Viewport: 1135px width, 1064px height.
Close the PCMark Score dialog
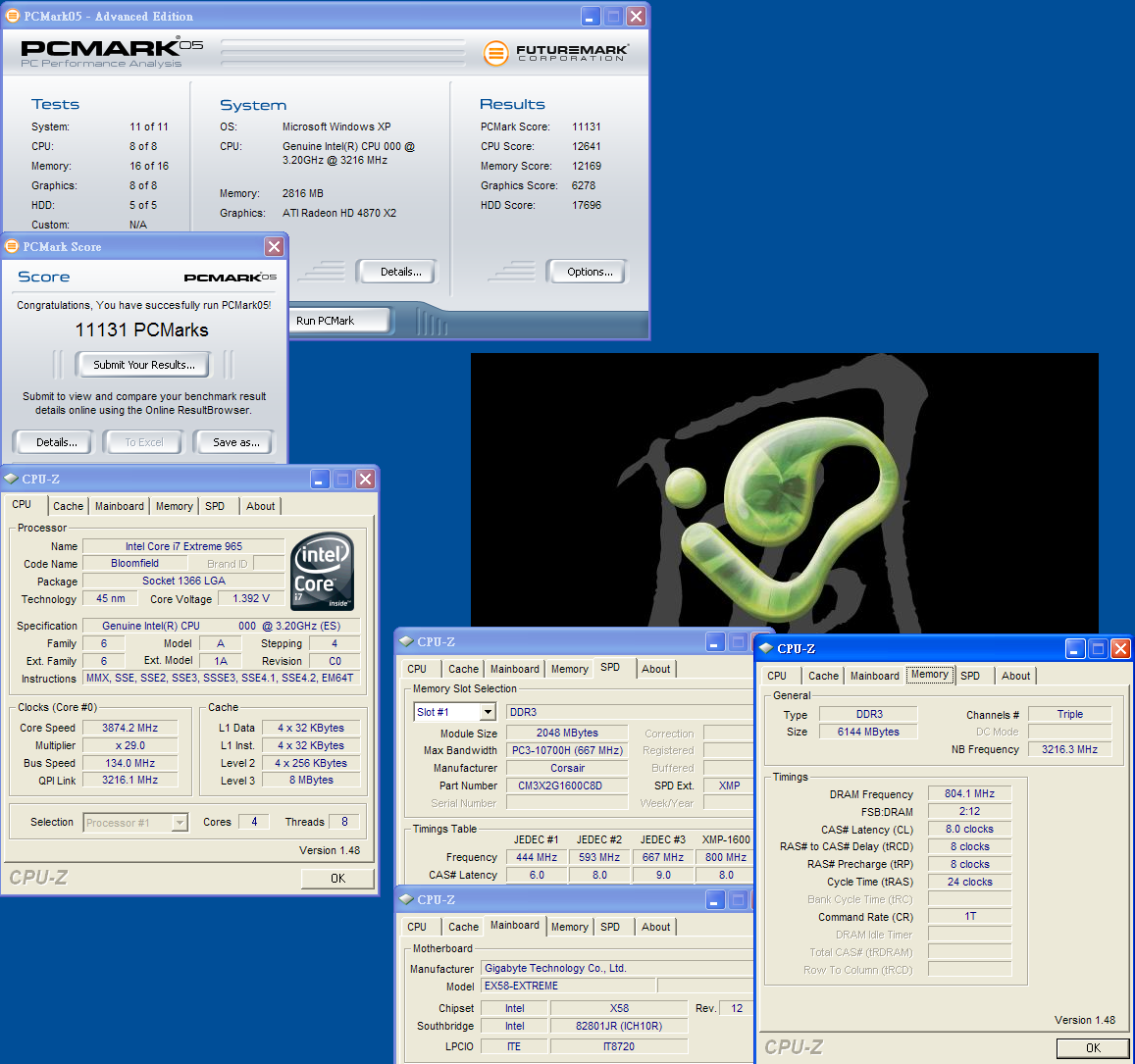275,246
